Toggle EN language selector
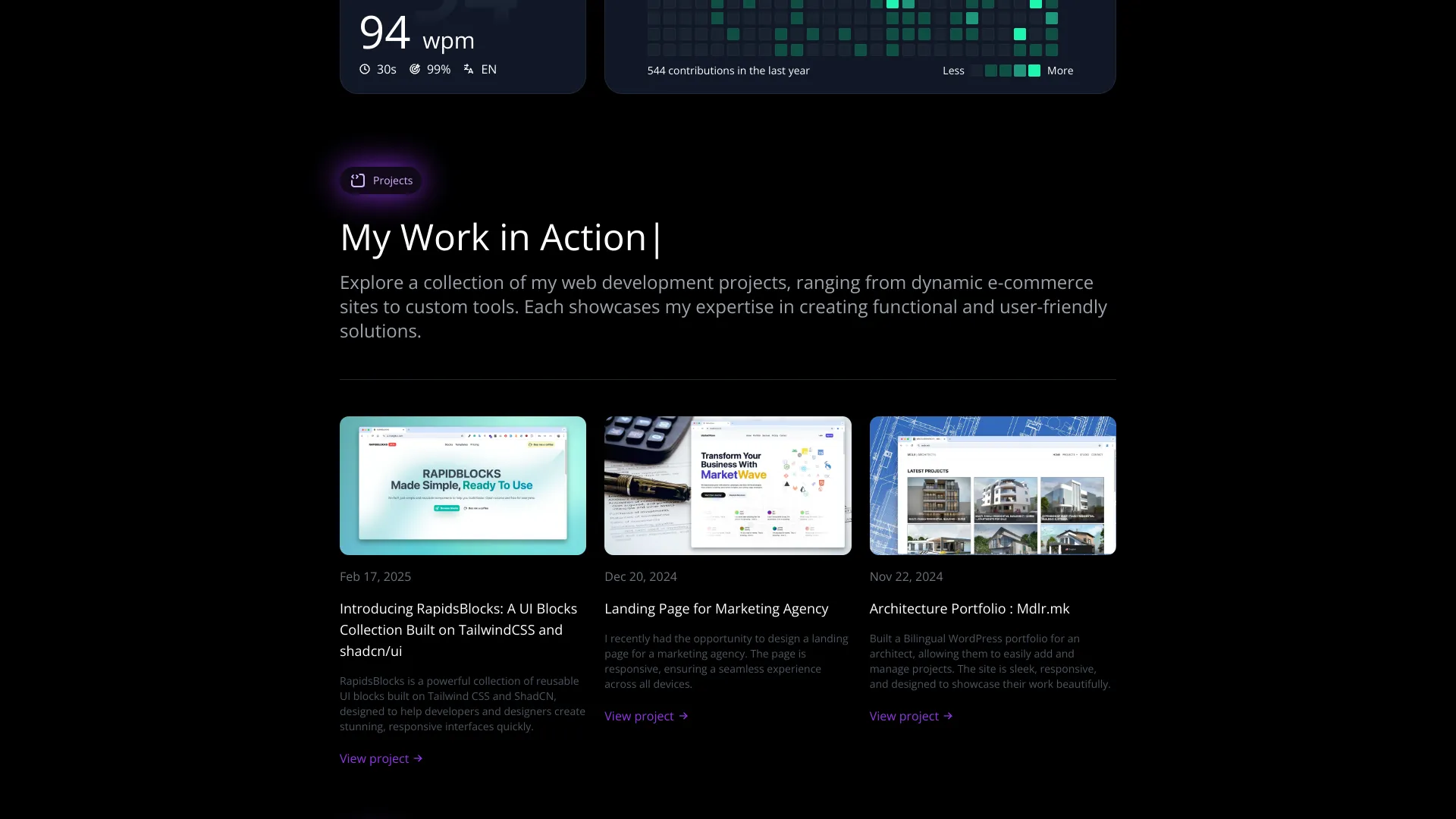 click(x=480, y=69)
